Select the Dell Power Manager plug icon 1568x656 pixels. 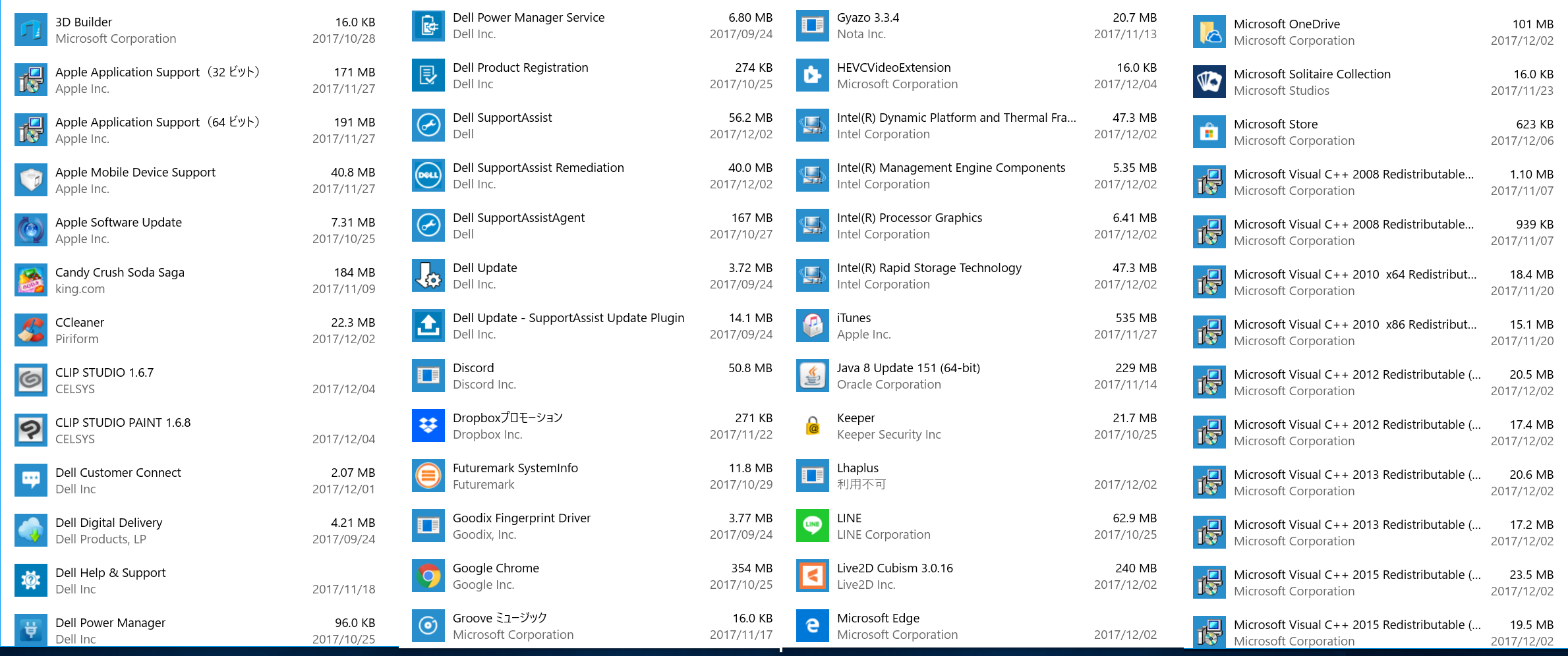(31, 630)
